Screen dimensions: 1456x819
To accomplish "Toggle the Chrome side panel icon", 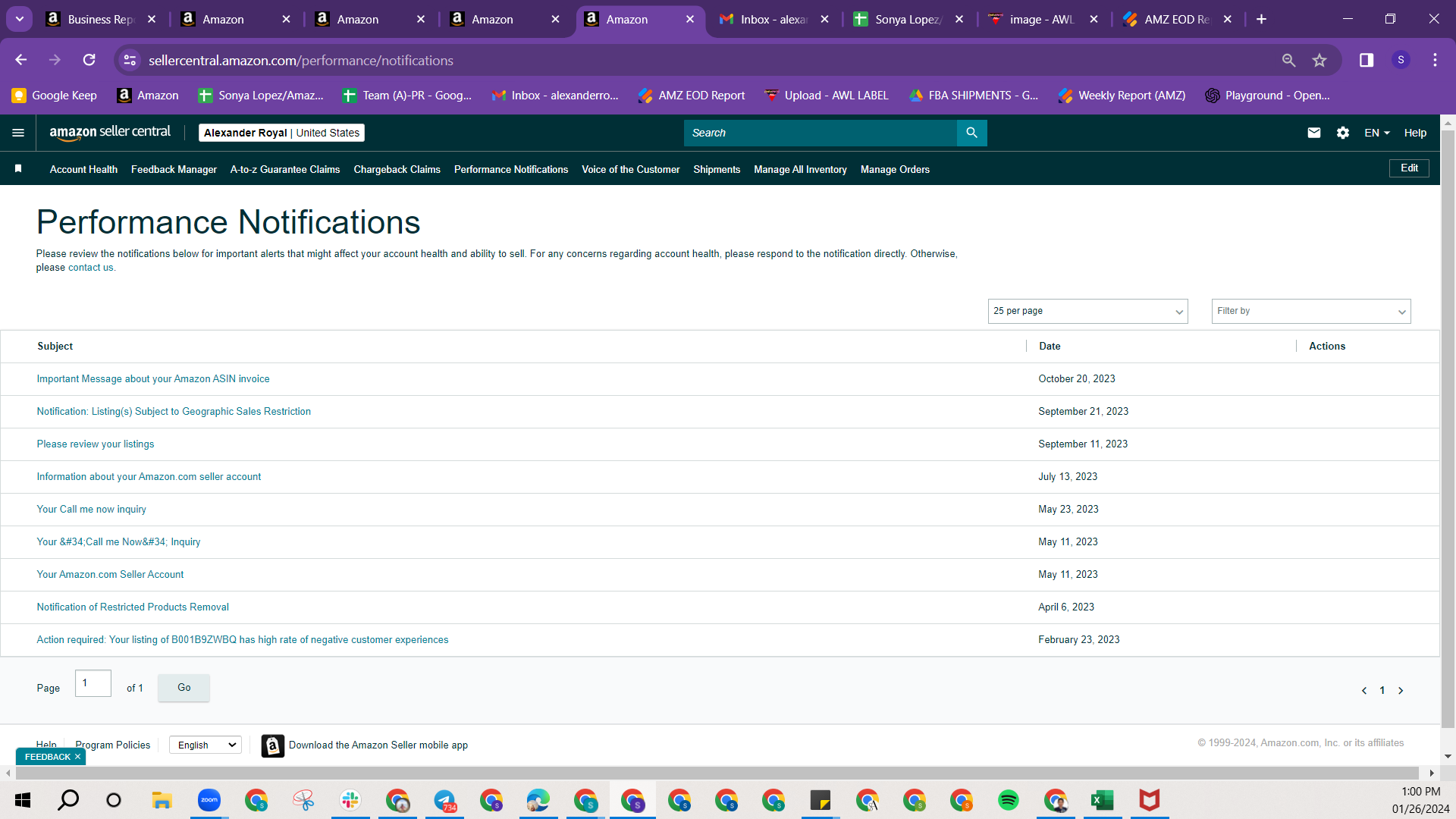I will 1367,60.
